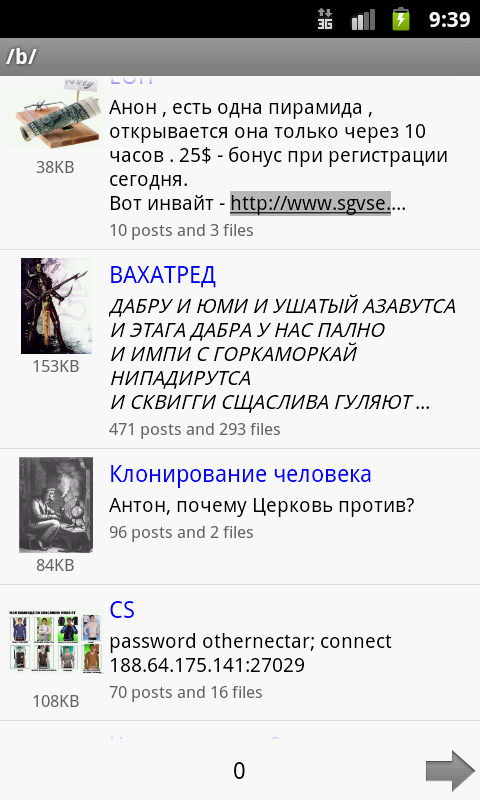Open the CS team photos thumbnail
Viewport: 480px width, 800px height.
56,642
